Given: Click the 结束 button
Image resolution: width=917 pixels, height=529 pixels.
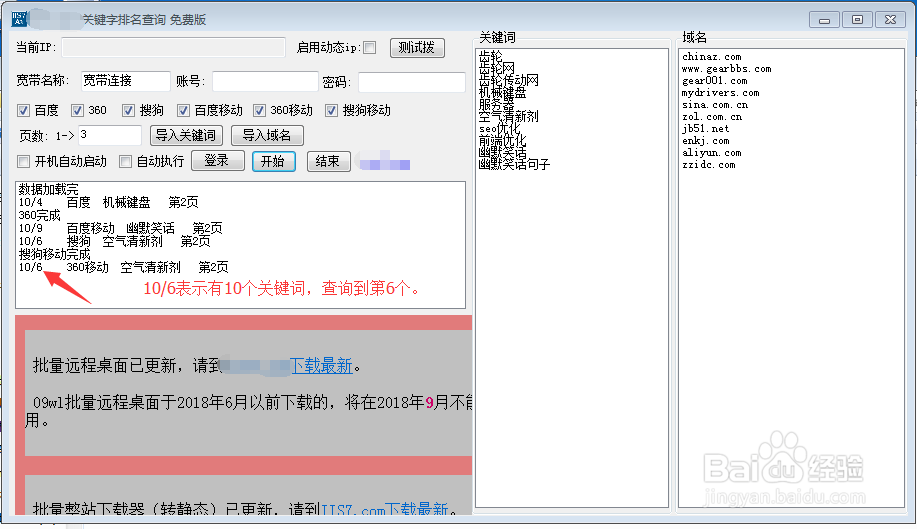Looking at the screenshot, I should coord(328,161).
